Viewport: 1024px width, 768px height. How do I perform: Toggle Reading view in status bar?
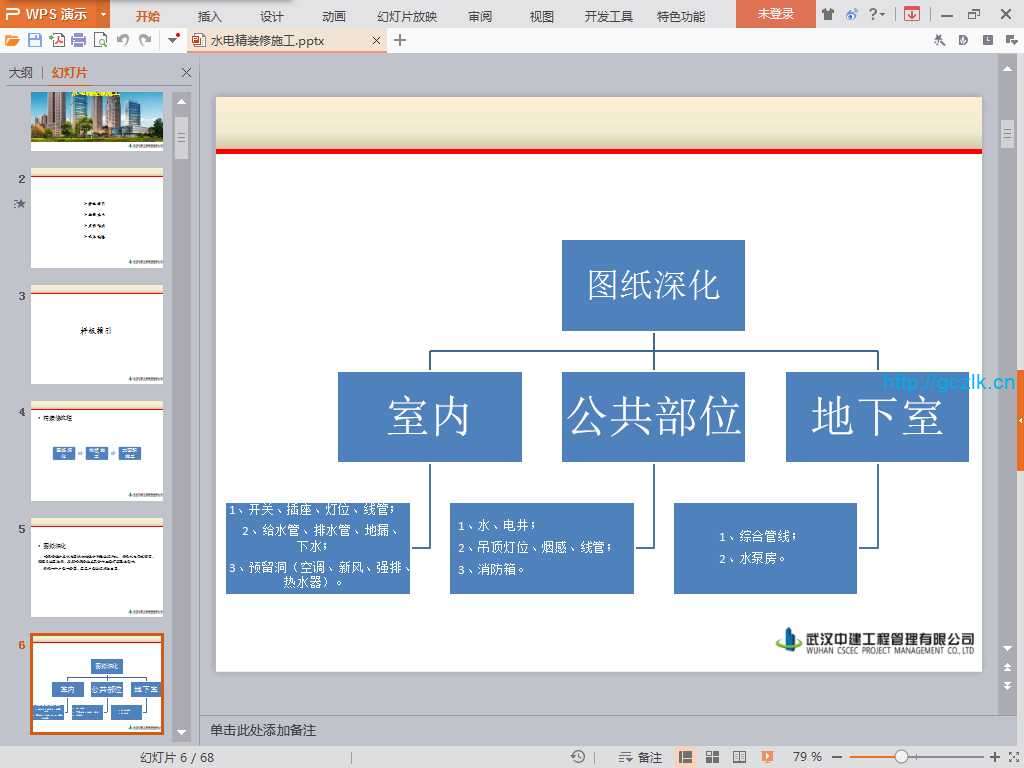[x=740, y=757]
